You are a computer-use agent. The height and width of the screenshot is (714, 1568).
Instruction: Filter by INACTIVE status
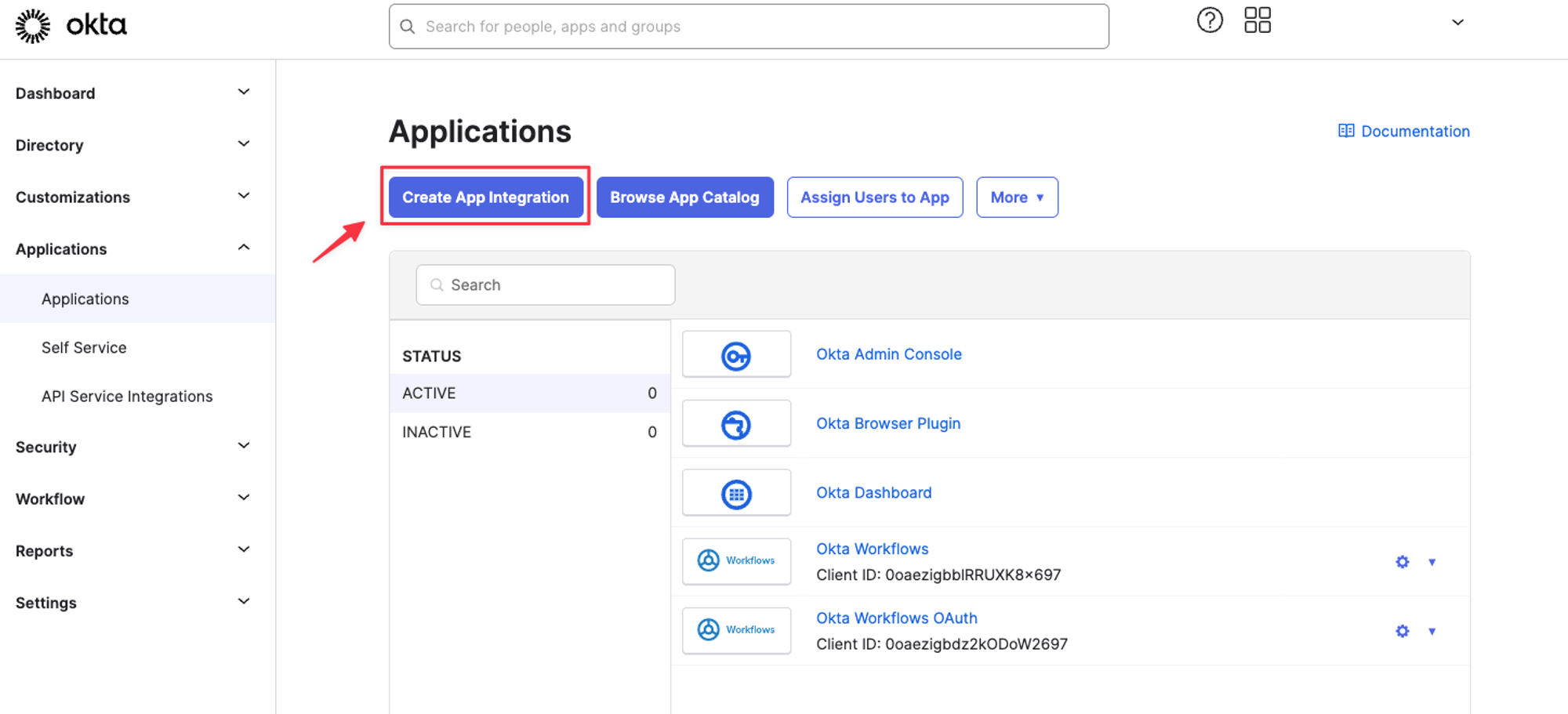(x=529, y=432)
